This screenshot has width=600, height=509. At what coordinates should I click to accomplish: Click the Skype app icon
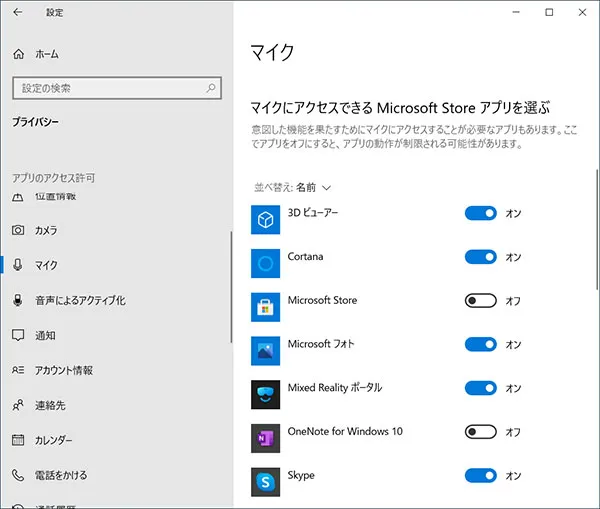(x=265, y=482)
